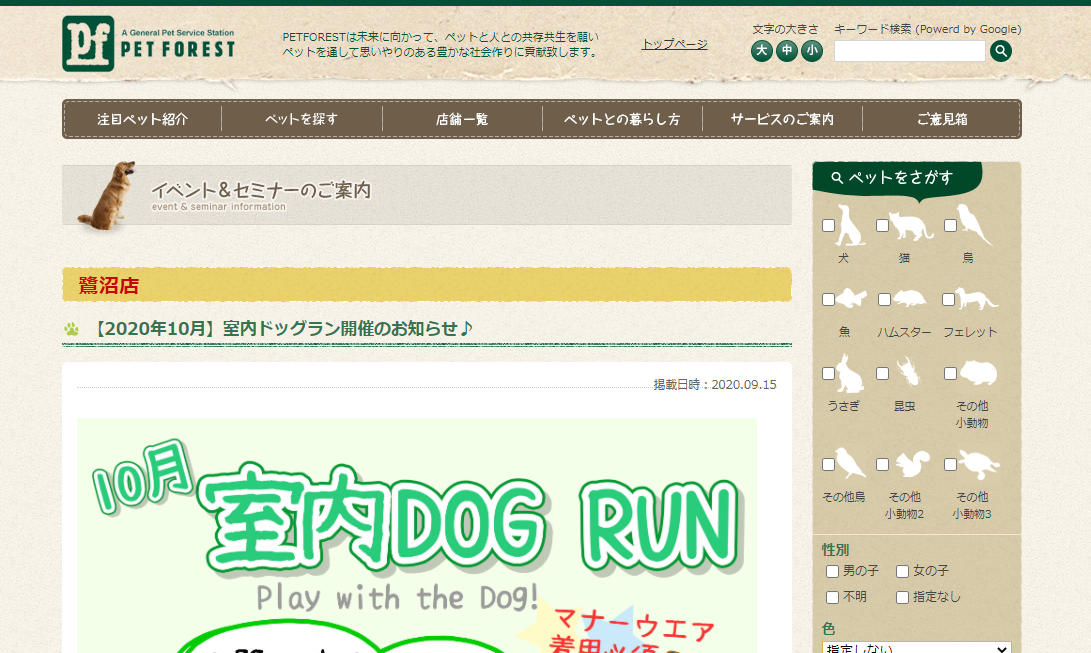Click the fish silhouette icon

tap(852, 298)
